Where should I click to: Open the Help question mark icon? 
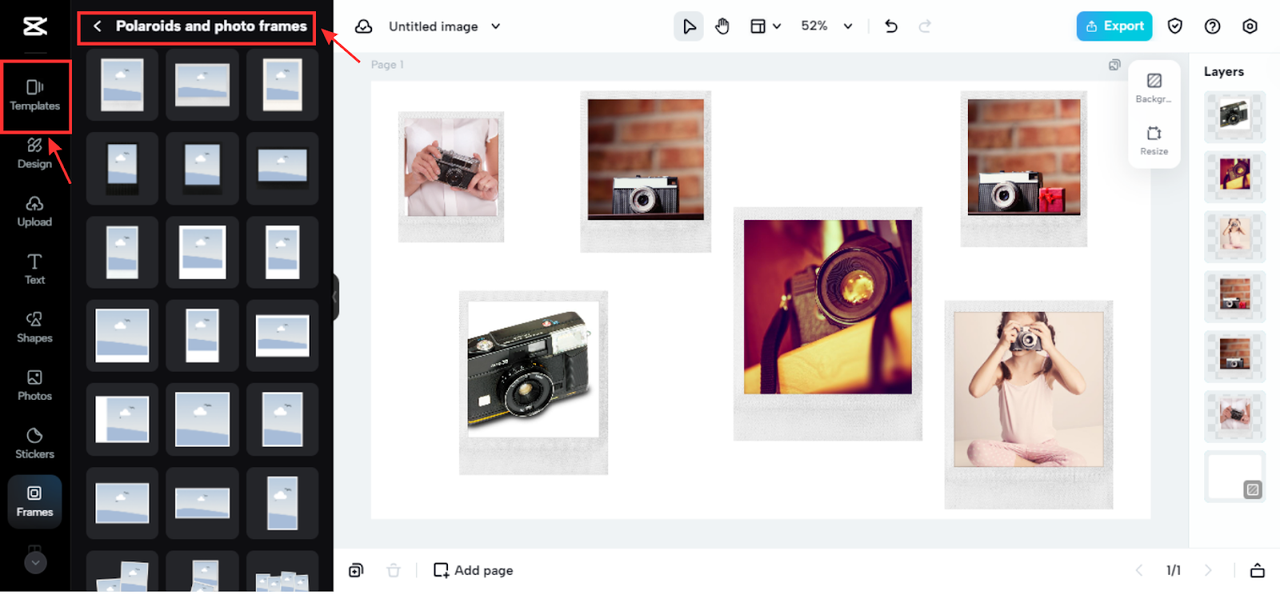pos(1213,27)
